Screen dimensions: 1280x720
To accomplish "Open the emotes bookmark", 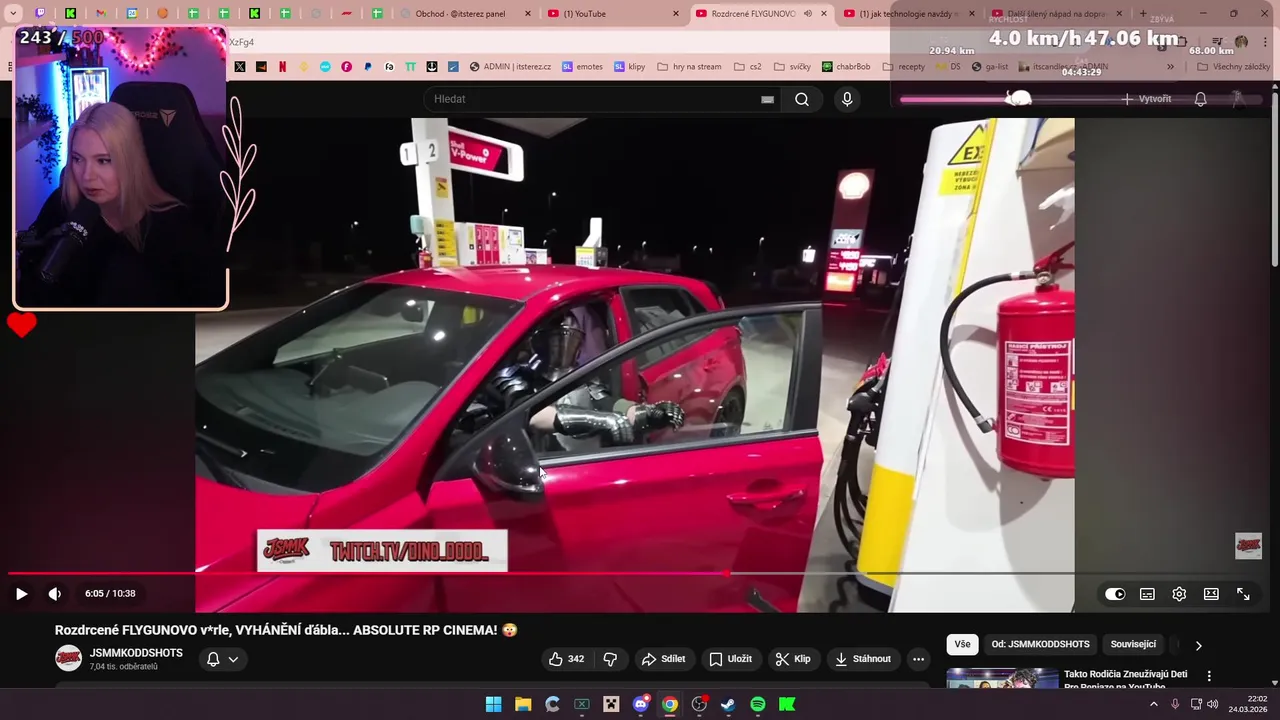I will (582, 67).
